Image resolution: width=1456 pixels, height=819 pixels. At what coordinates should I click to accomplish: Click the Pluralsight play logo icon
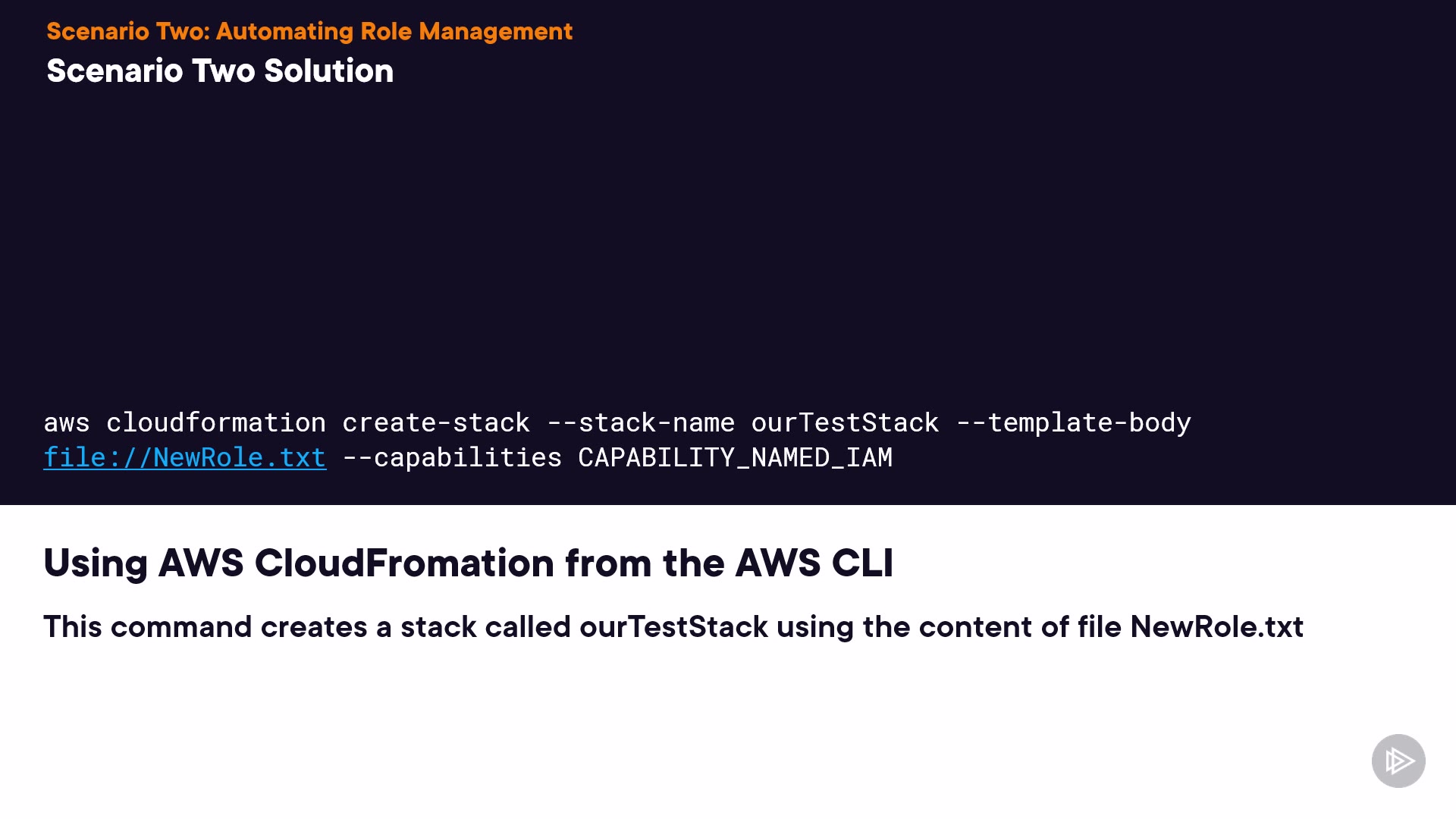coord(1398,761)
